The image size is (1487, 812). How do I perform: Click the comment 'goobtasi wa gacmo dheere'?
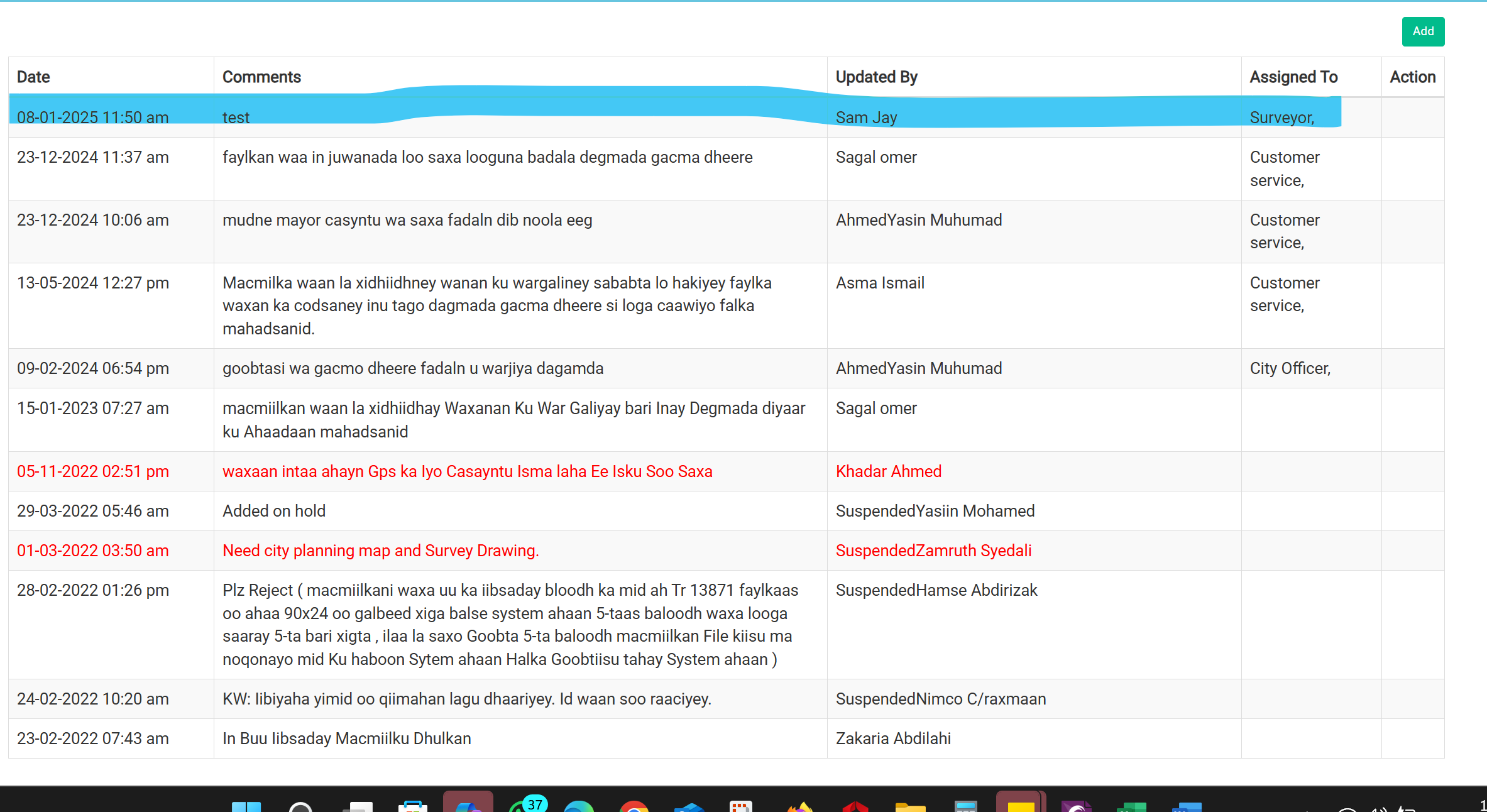[413, 368]
